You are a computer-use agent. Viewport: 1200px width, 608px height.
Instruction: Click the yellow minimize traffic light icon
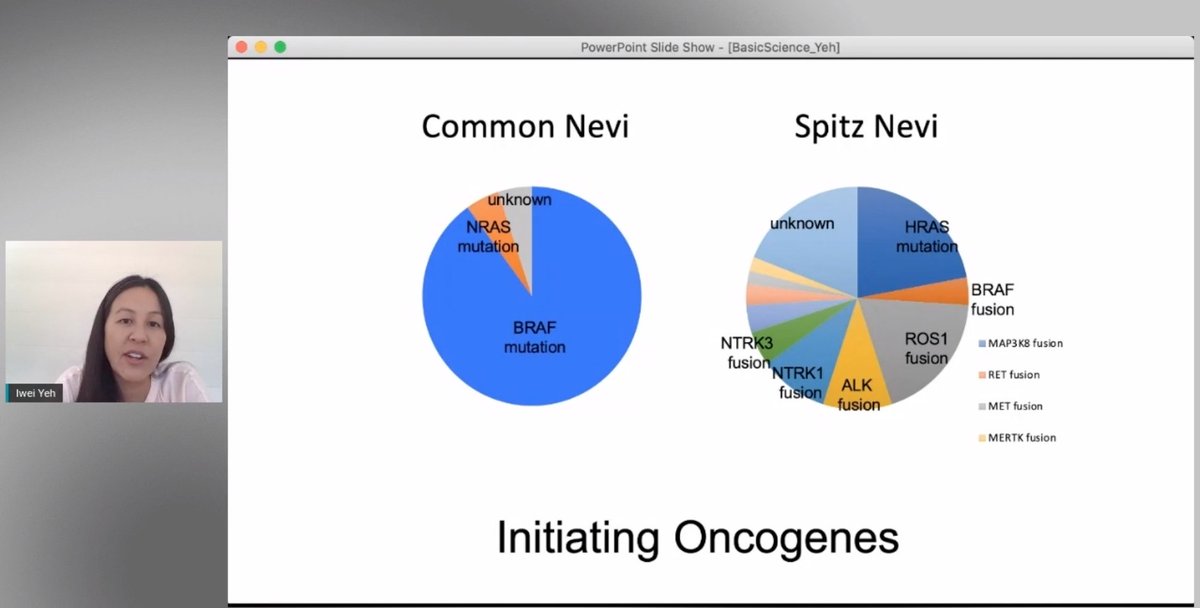261,45
